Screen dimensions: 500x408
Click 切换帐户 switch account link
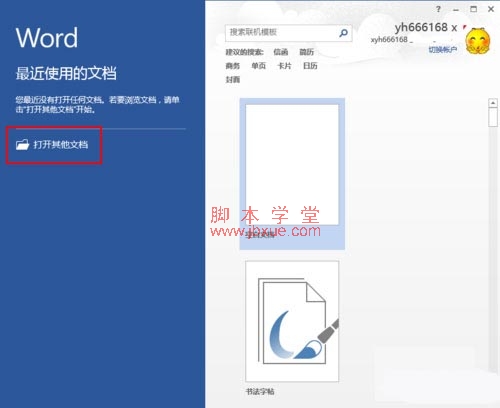tap(443, 49)
